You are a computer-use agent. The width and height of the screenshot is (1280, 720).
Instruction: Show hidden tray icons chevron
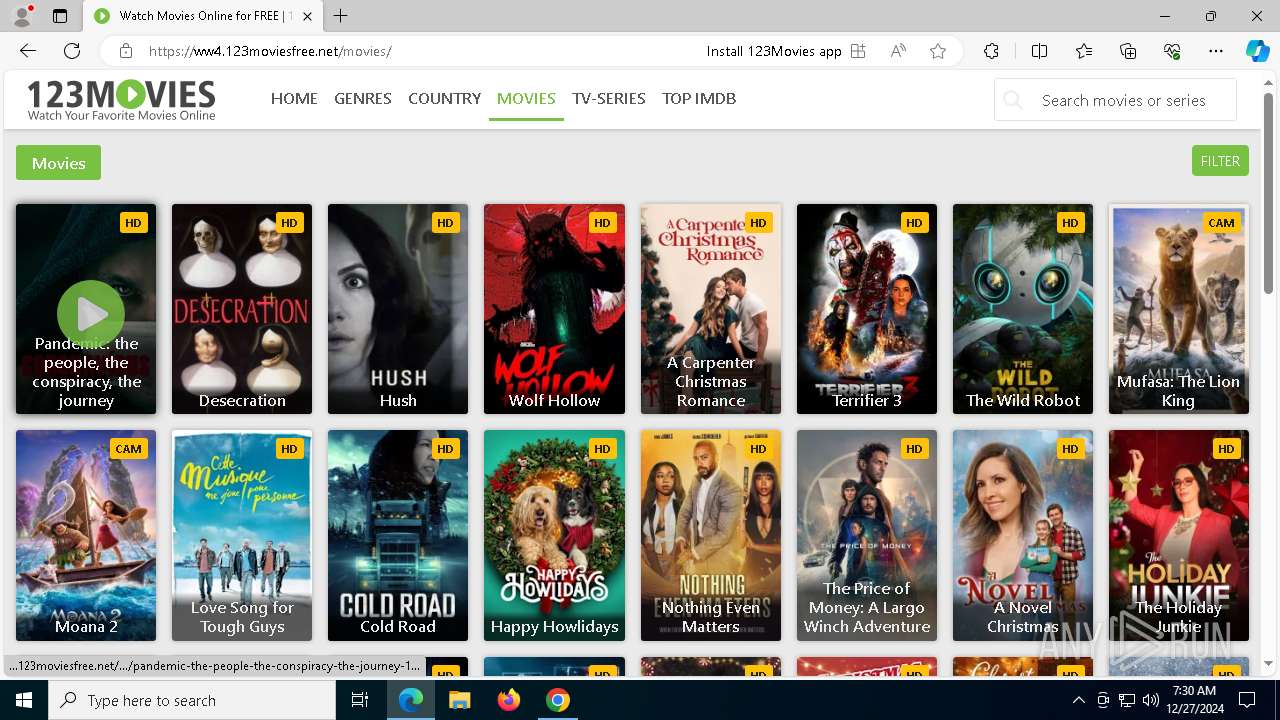point(1078,700)
